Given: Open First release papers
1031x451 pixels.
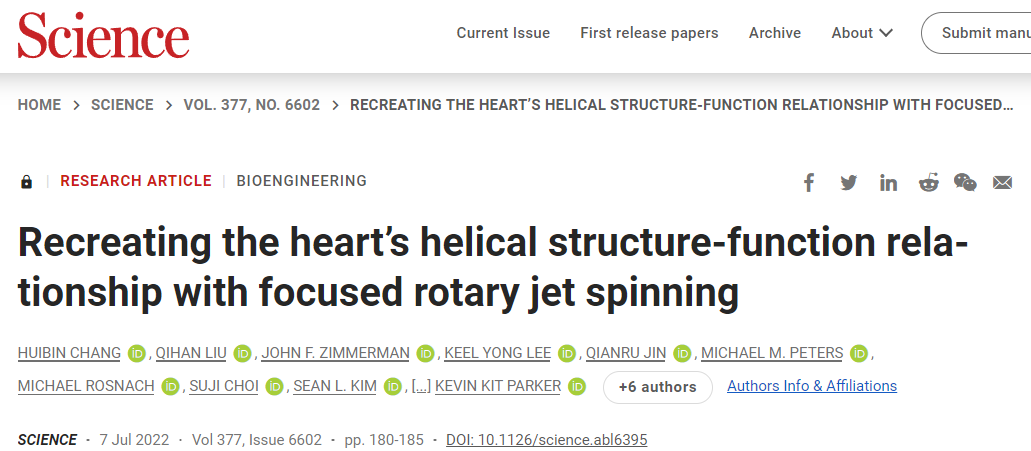Looking at the screenshot, I should [649, 33].
